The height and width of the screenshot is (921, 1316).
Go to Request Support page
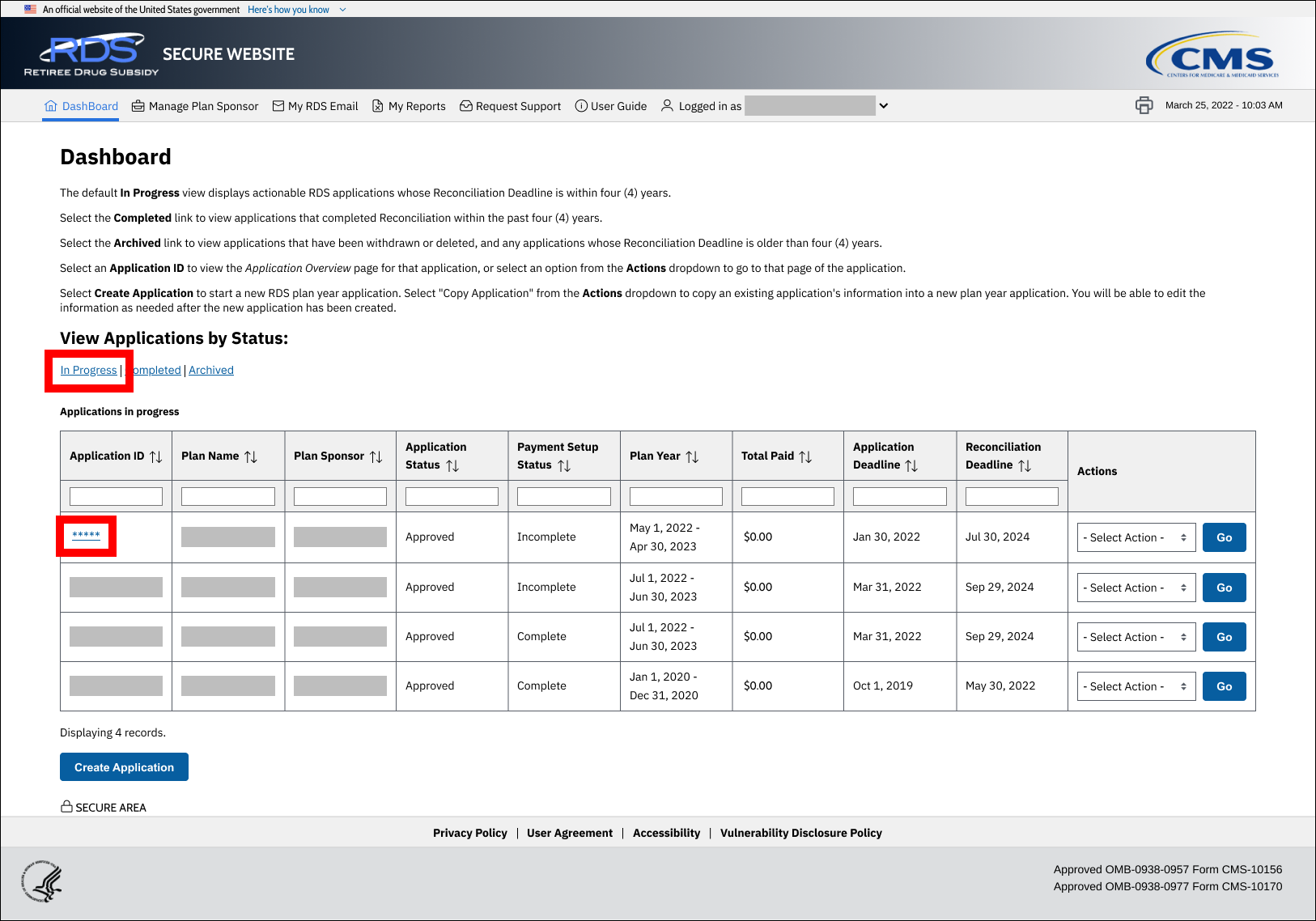(x=510, y=106)
